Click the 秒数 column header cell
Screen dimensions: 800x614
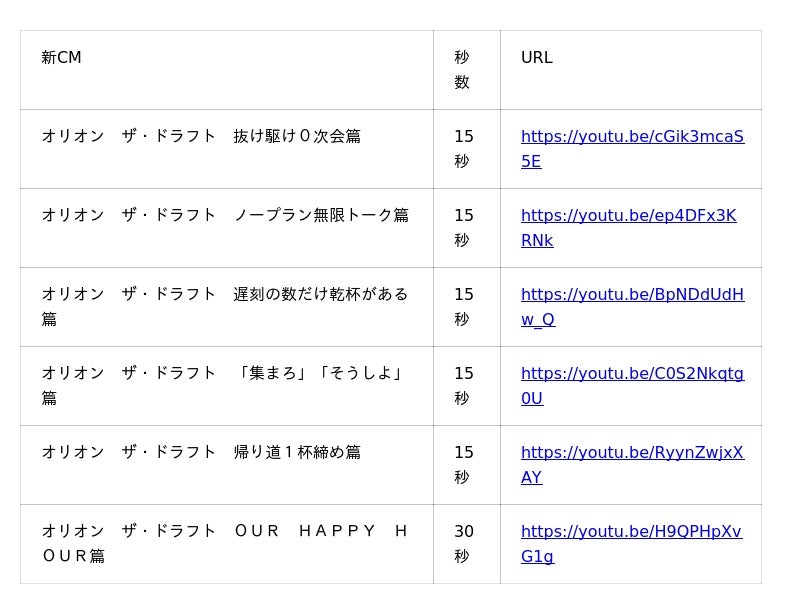click(x=466, y=70)
